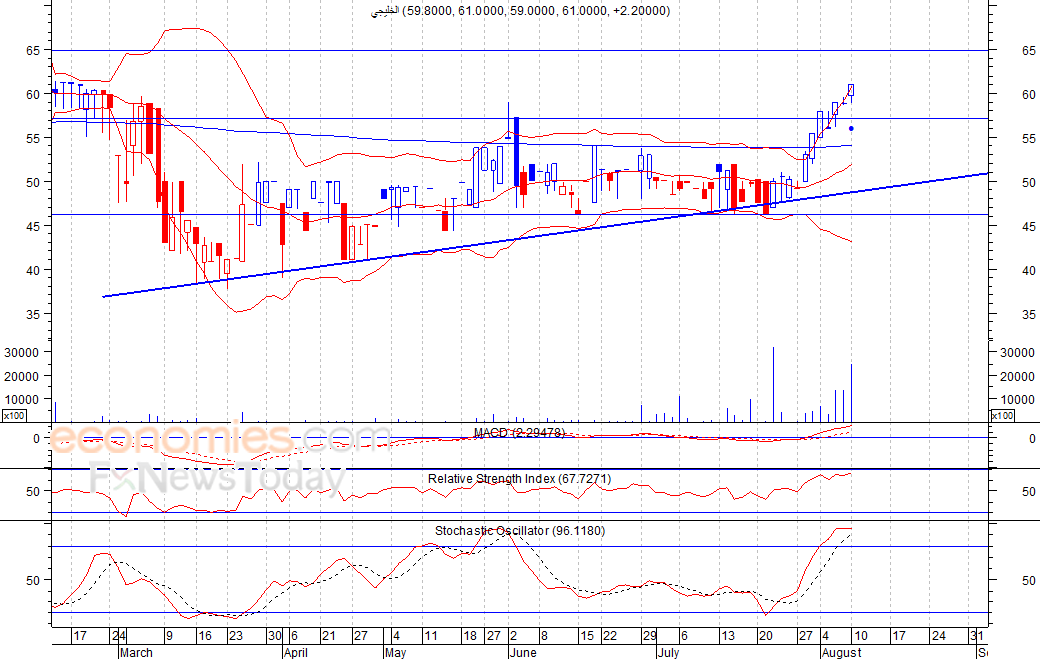The height and width of the screenshot is (659, 1040).
Task: Click date label 11 on the time axis
Action: [430, 636]
